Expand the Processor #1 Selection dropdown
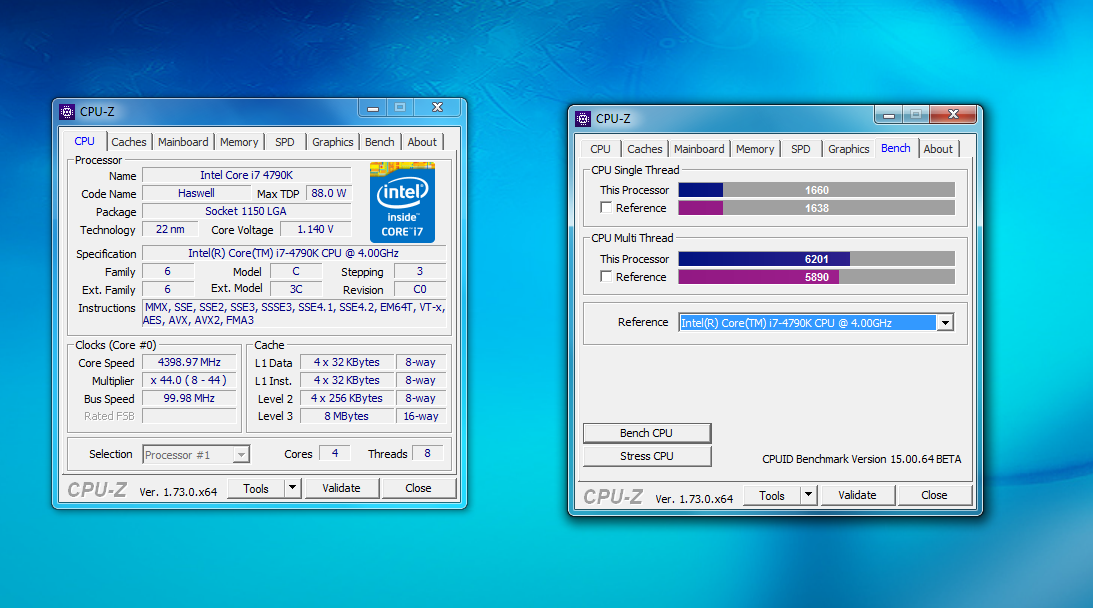Image resolution: width=1093 pixels, height=608 pixels. point(241,455)
